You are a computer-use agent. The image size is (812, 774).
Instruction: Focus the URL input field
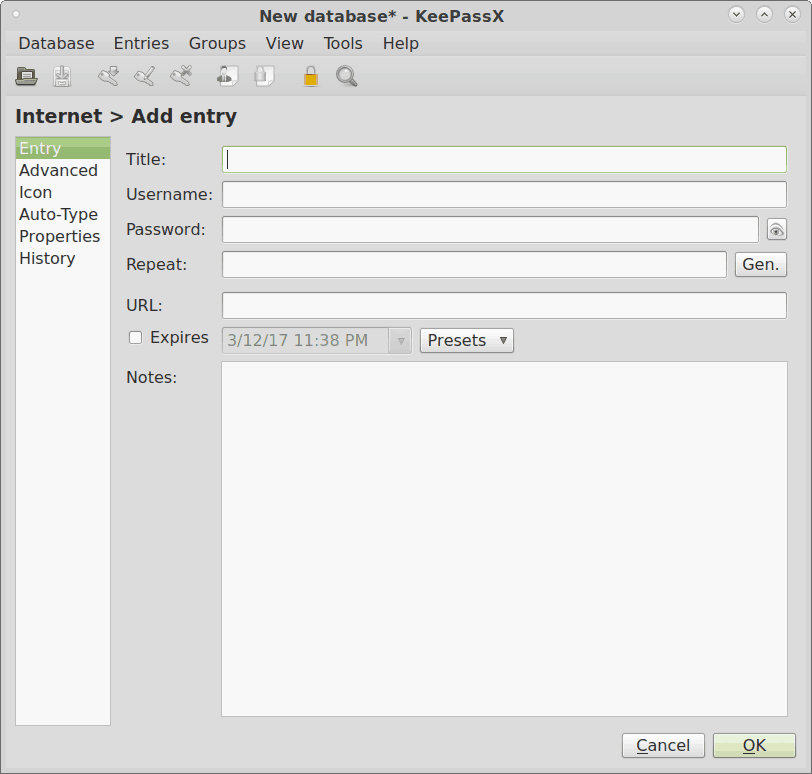point(504,305)
